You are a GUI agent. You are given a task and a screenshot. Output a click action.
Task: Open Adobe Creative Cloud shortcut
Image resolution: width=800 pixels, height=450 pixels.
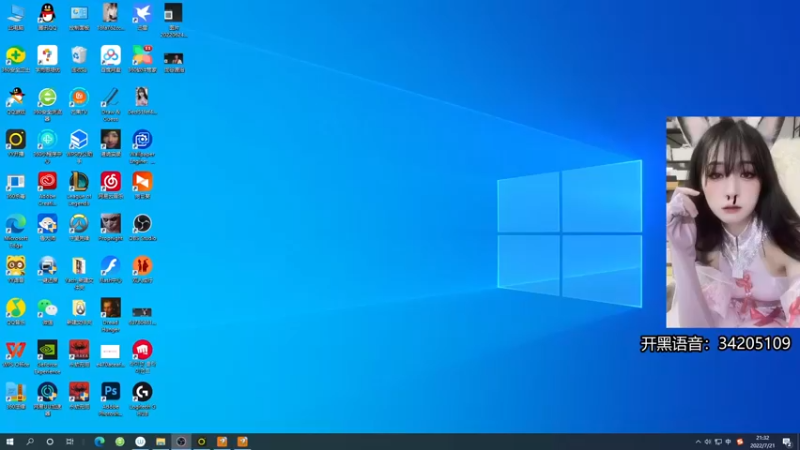coord(47,188)
